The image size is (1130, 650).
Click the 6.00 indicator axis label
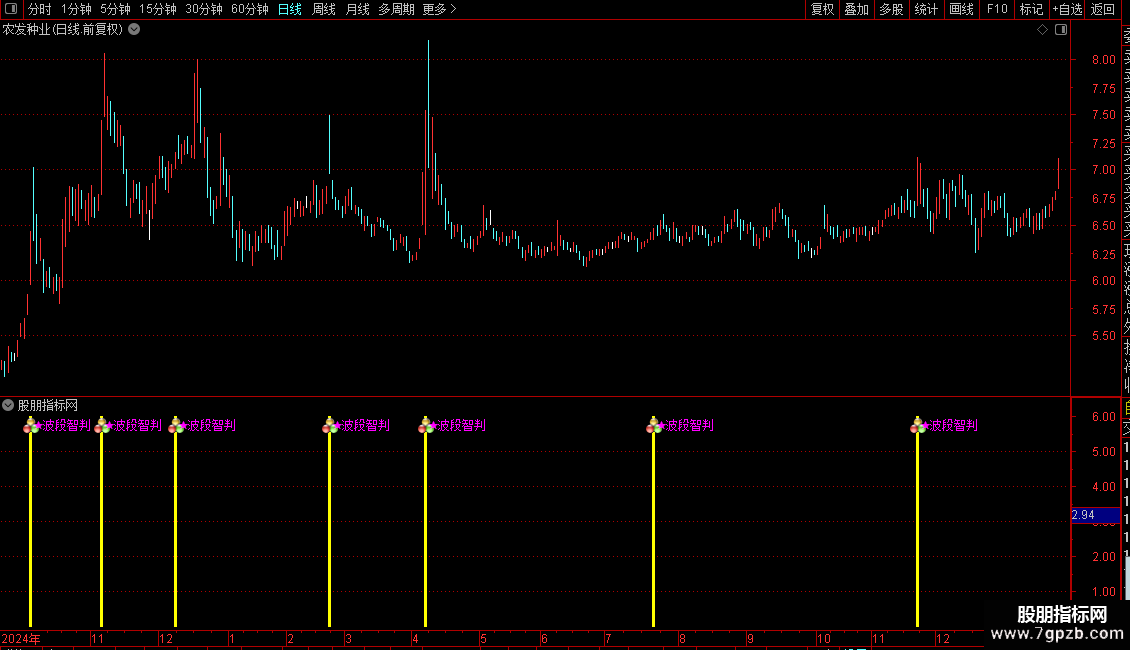pyautogui.click(x=1103, y=417)
